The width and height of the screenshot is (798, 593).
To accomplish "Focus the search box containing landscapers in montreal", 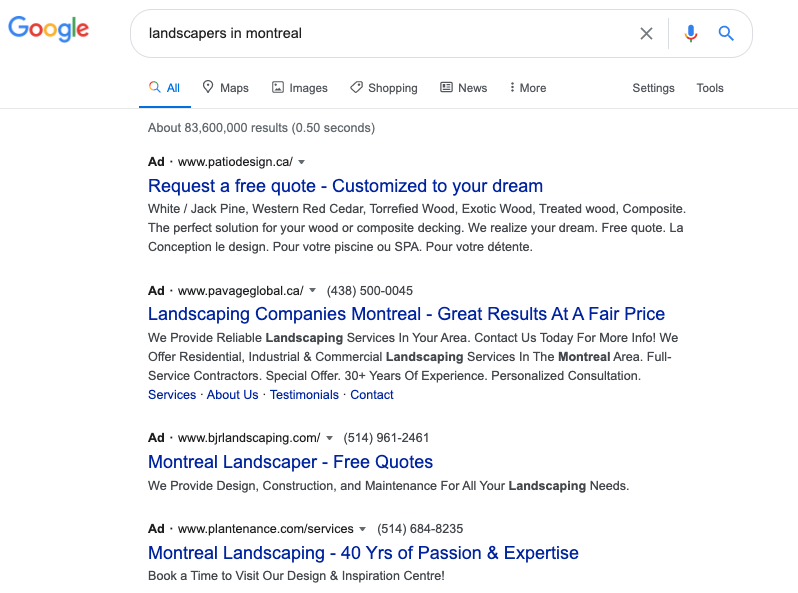I will pos(387,34).
